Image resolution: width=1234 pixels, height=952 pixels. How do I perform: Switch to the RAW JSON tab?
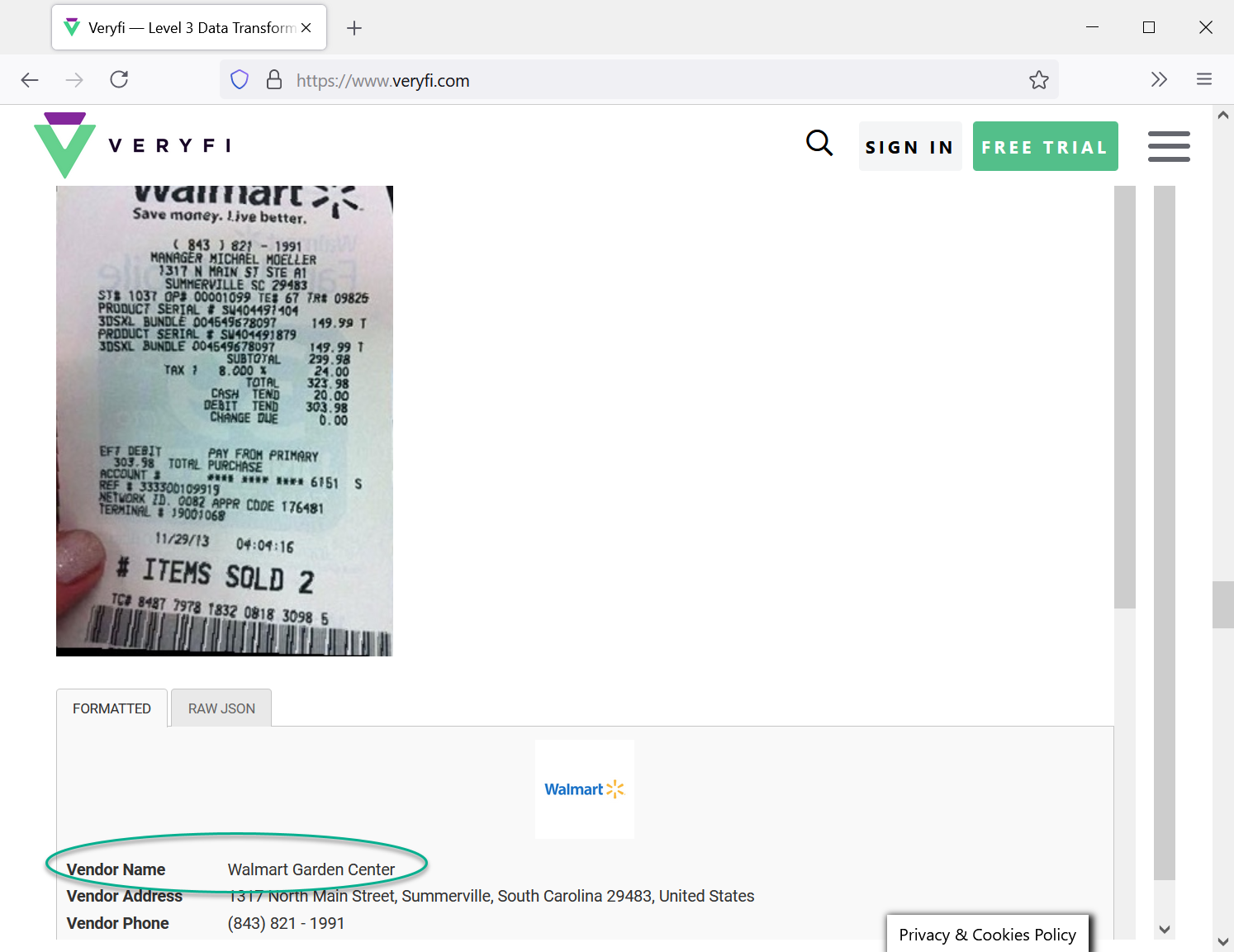coord(221,708)
